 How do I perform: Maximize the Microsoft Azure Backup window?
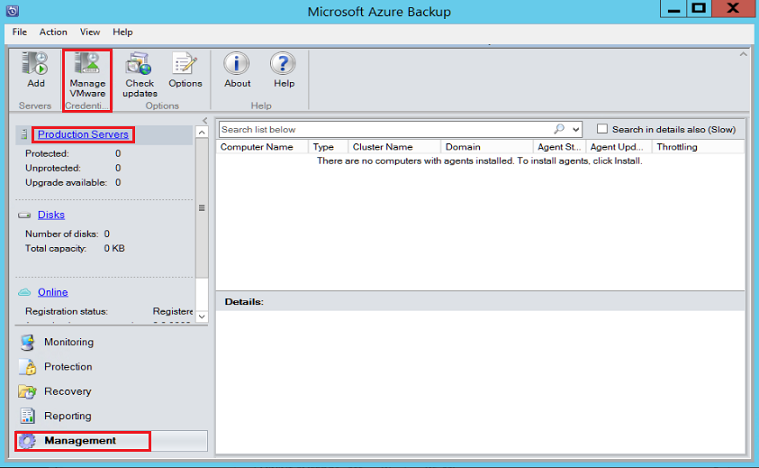(698, 9)
